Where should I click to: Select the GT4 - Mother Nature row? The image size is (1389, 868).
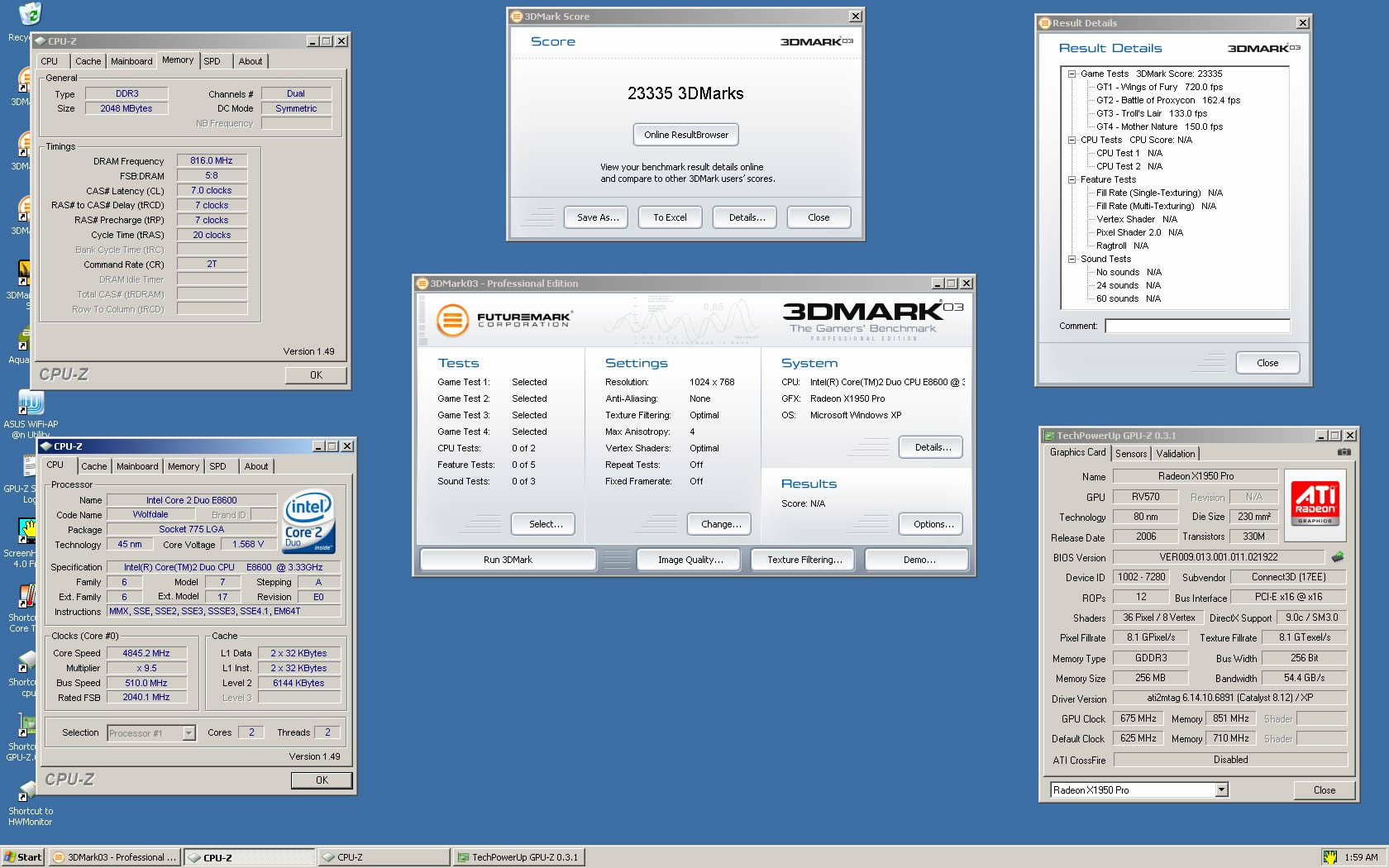[x=1159, y=126]
